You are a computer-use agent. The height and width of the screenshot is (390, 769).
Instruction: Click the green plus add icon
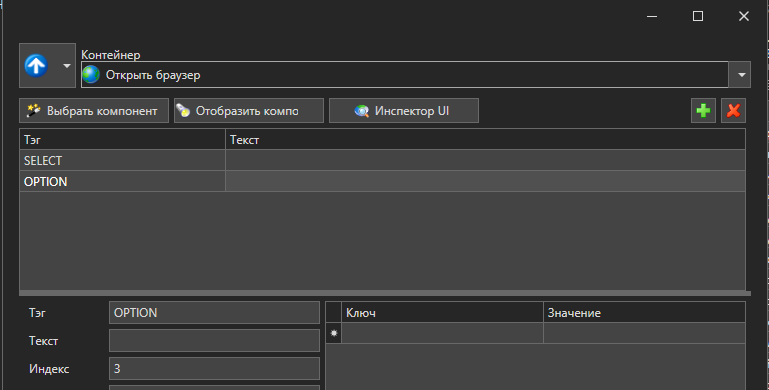tap(703, 110)
